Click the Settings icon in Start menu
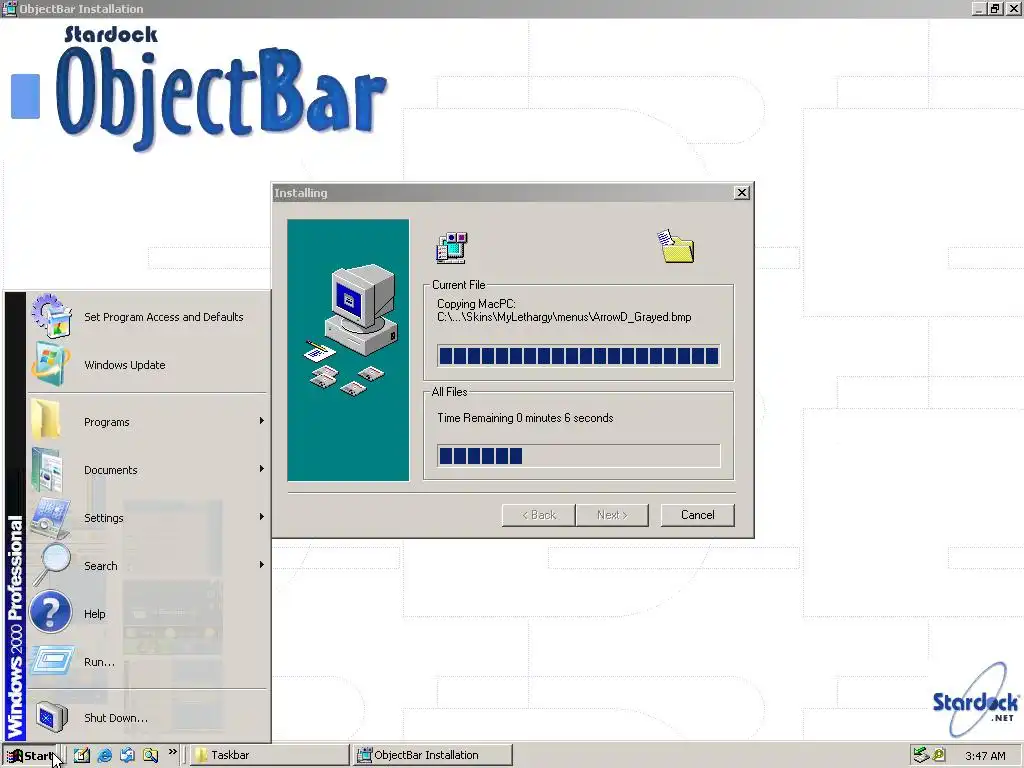The width and height of the screenshot is (1024, 768). coord(50,518)
